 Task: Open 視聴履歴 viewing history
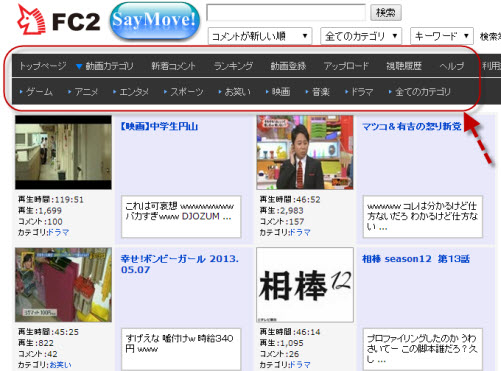click(404, 66)
